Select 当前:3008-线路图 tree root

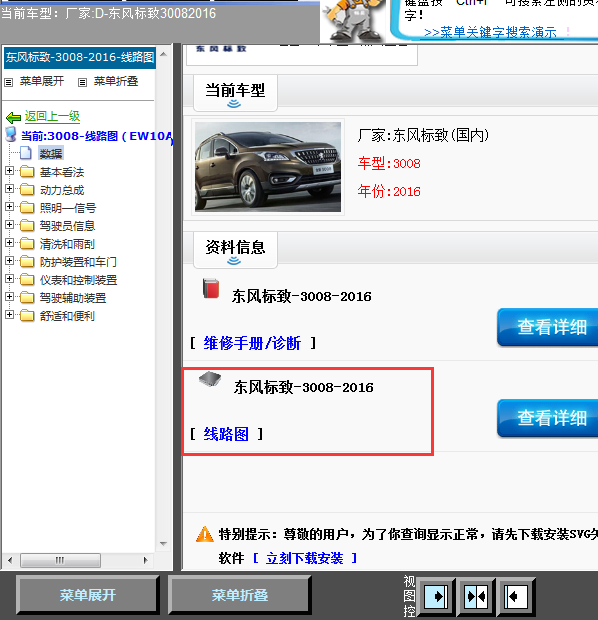click(97, 136)
